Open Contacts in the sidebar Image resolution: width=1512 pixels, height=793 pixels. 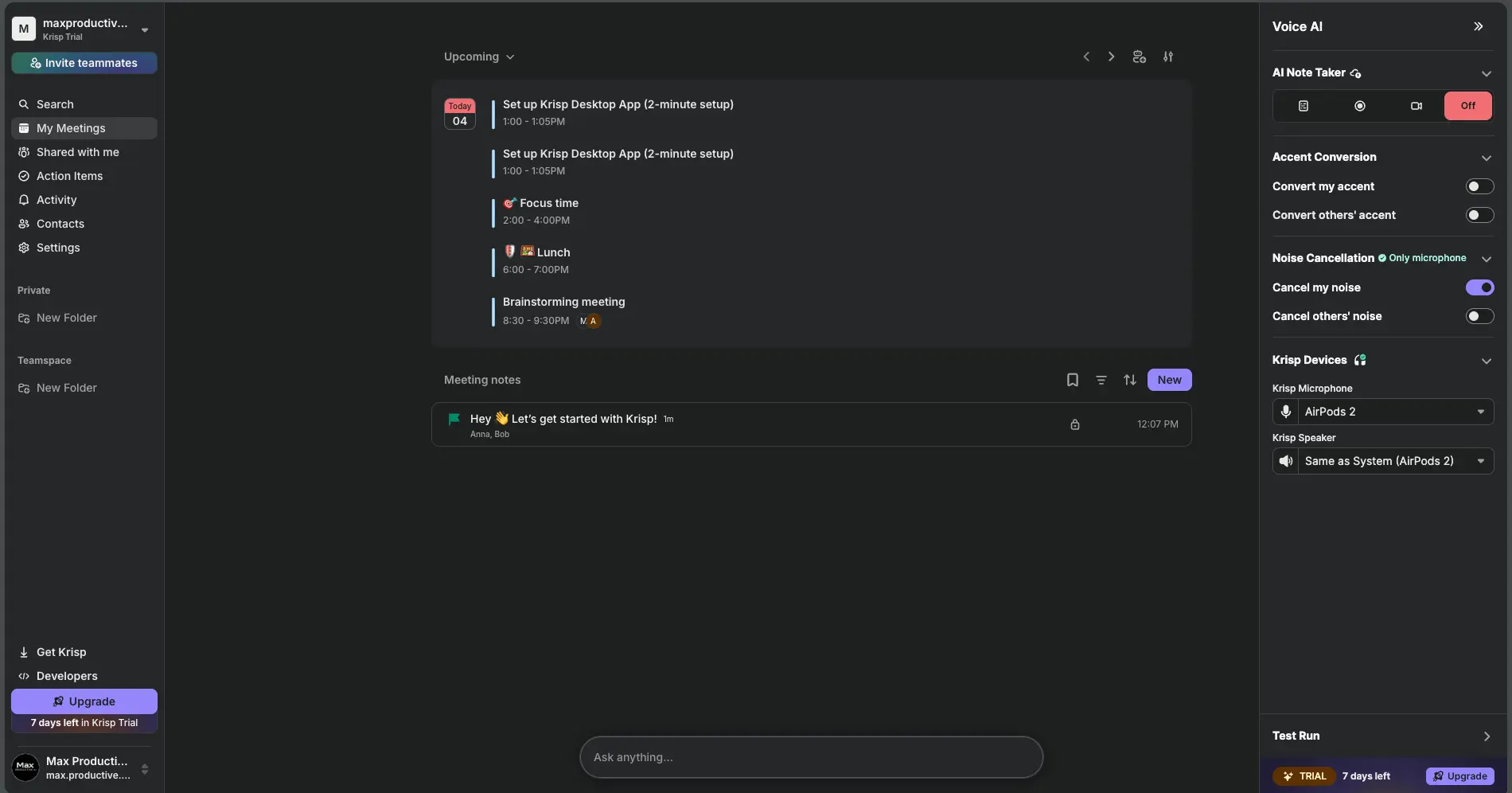[84, 224]
